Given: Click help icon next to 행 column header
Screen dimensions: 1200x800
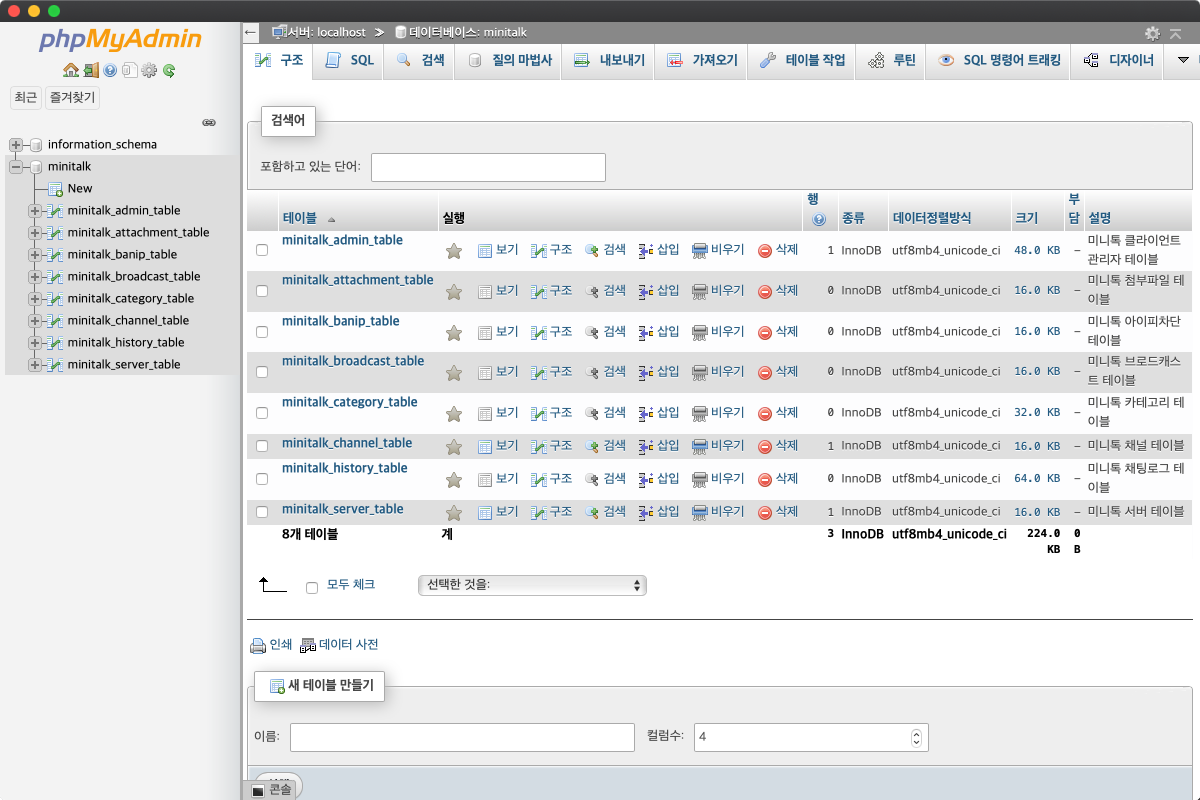Looking at the screenshot, I should (x=819, y=219).
